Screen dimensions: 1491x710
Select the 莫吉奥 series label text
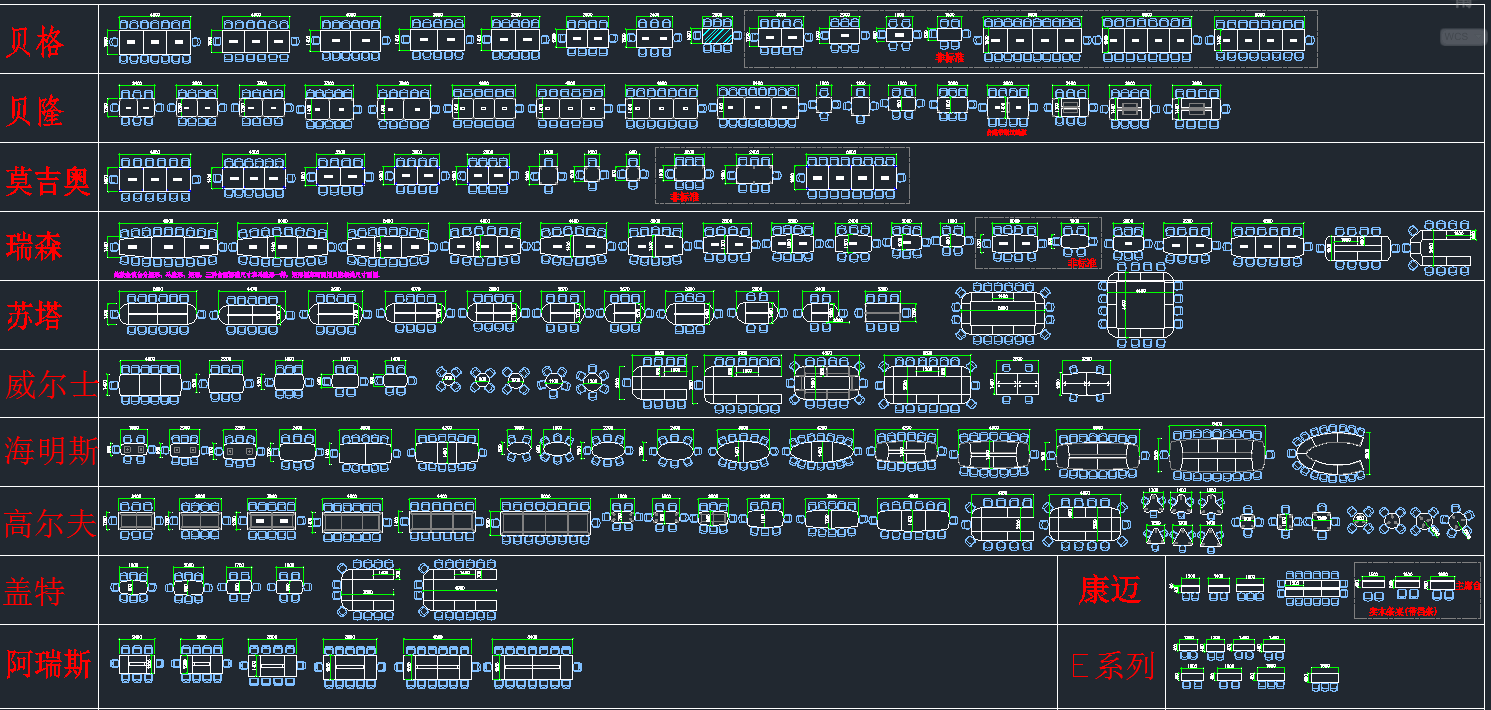click(x=48, y=180)
